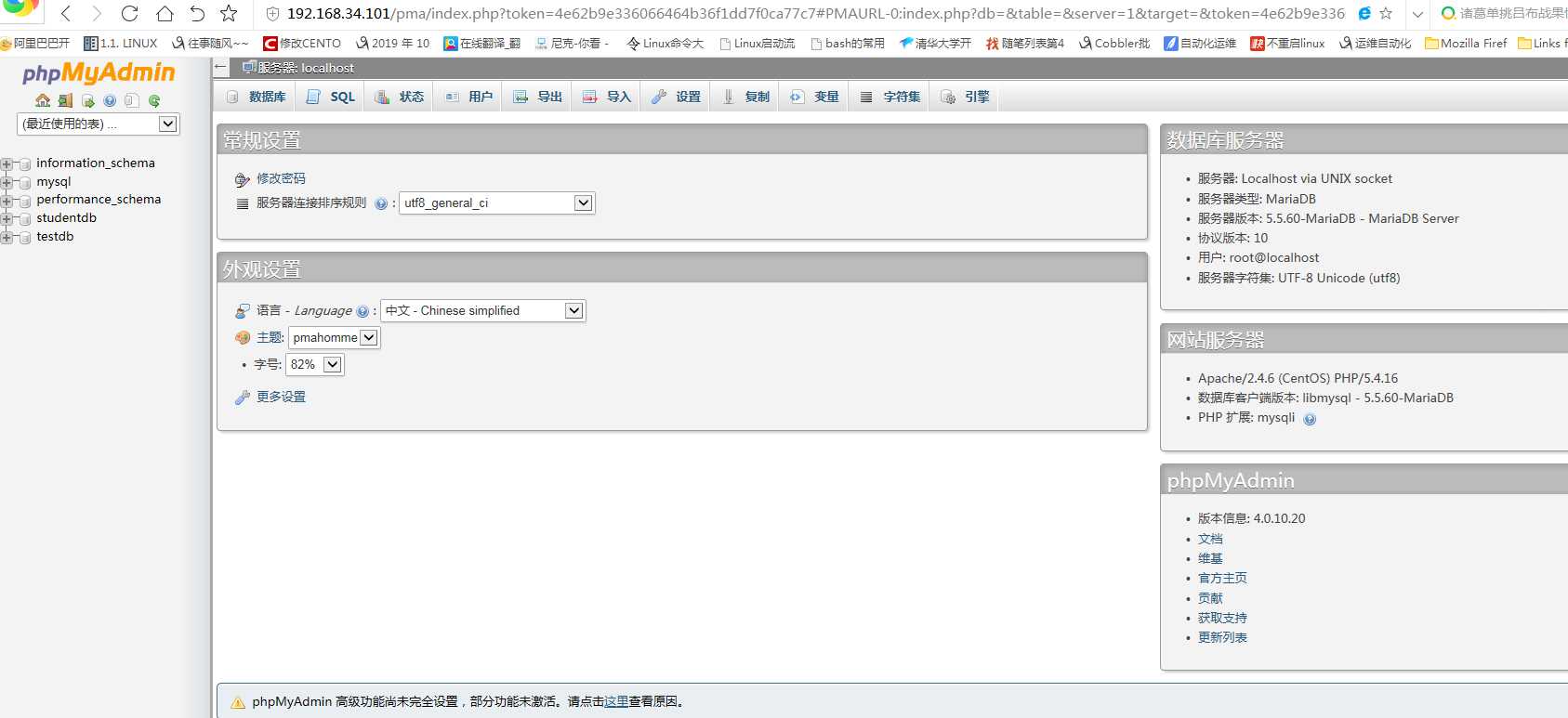Open the 文档 documentation link

point(1210,539)
